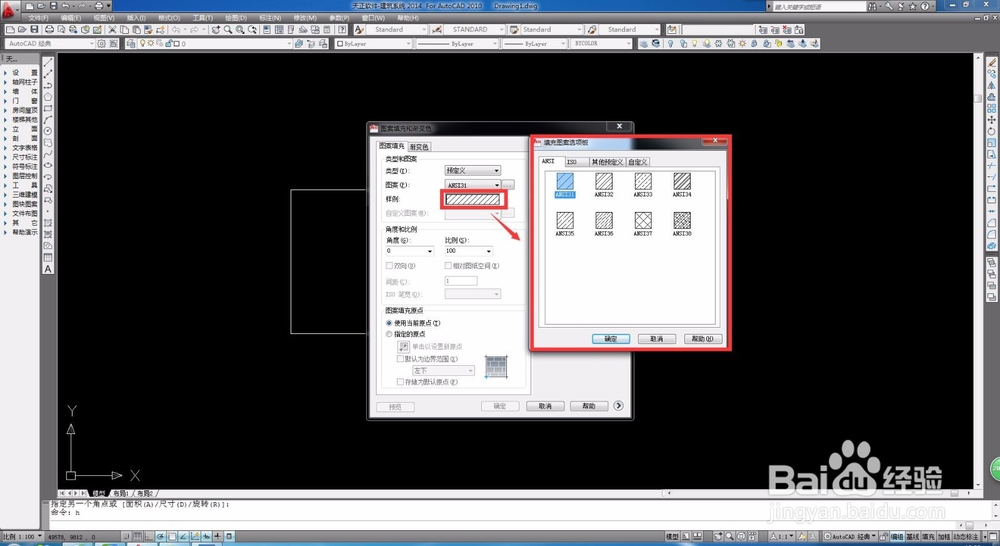Click the Cut scissors icon
The height and width of the screenshot is (546, 1000).
(x=112, y=29)
